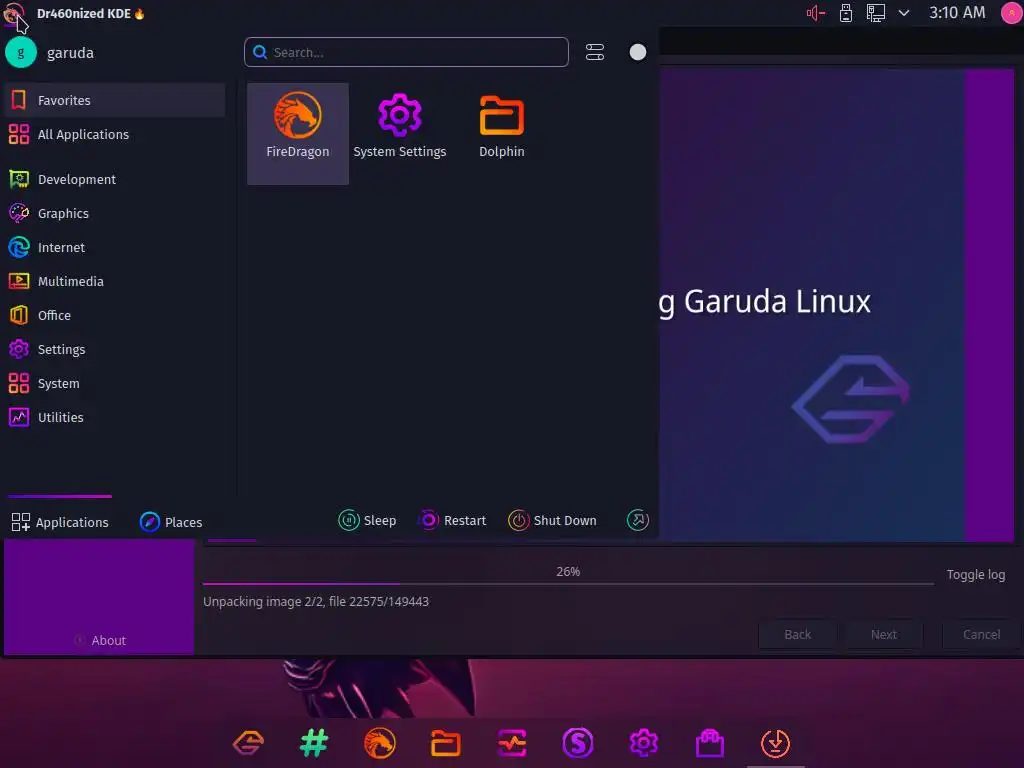
Task: Click the Restart button
Action: [452, 520]
